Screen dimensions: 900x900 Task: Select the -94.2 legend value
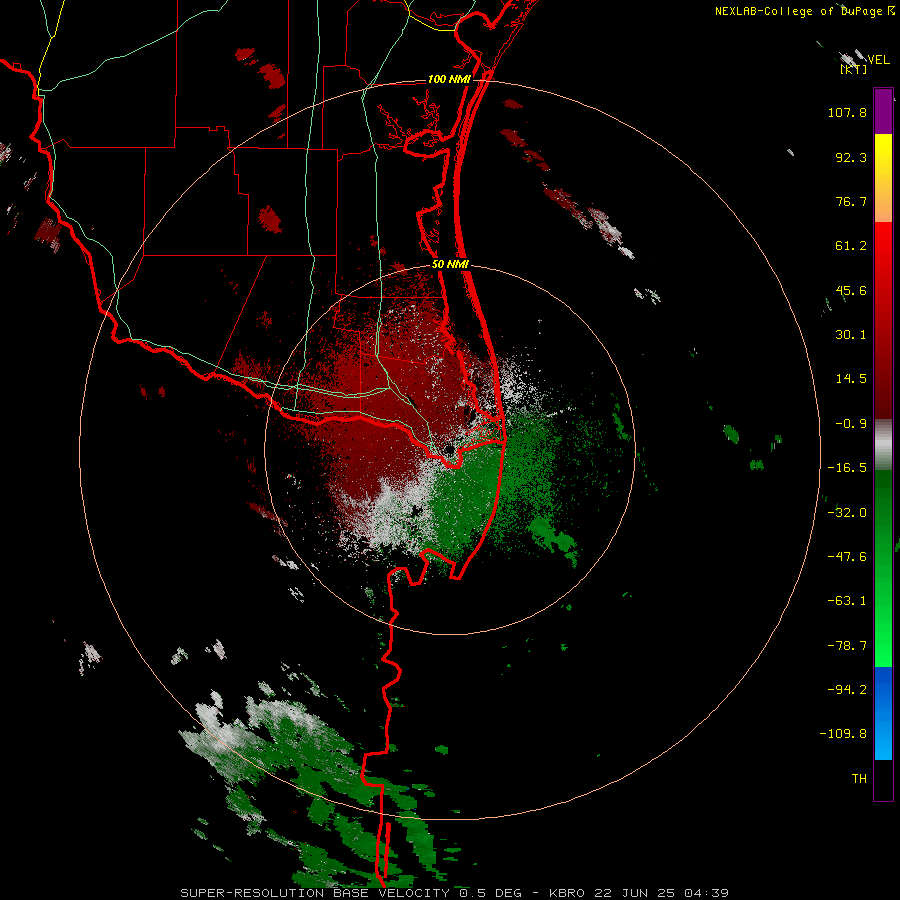pyautogui.click(x=847, y=689)
